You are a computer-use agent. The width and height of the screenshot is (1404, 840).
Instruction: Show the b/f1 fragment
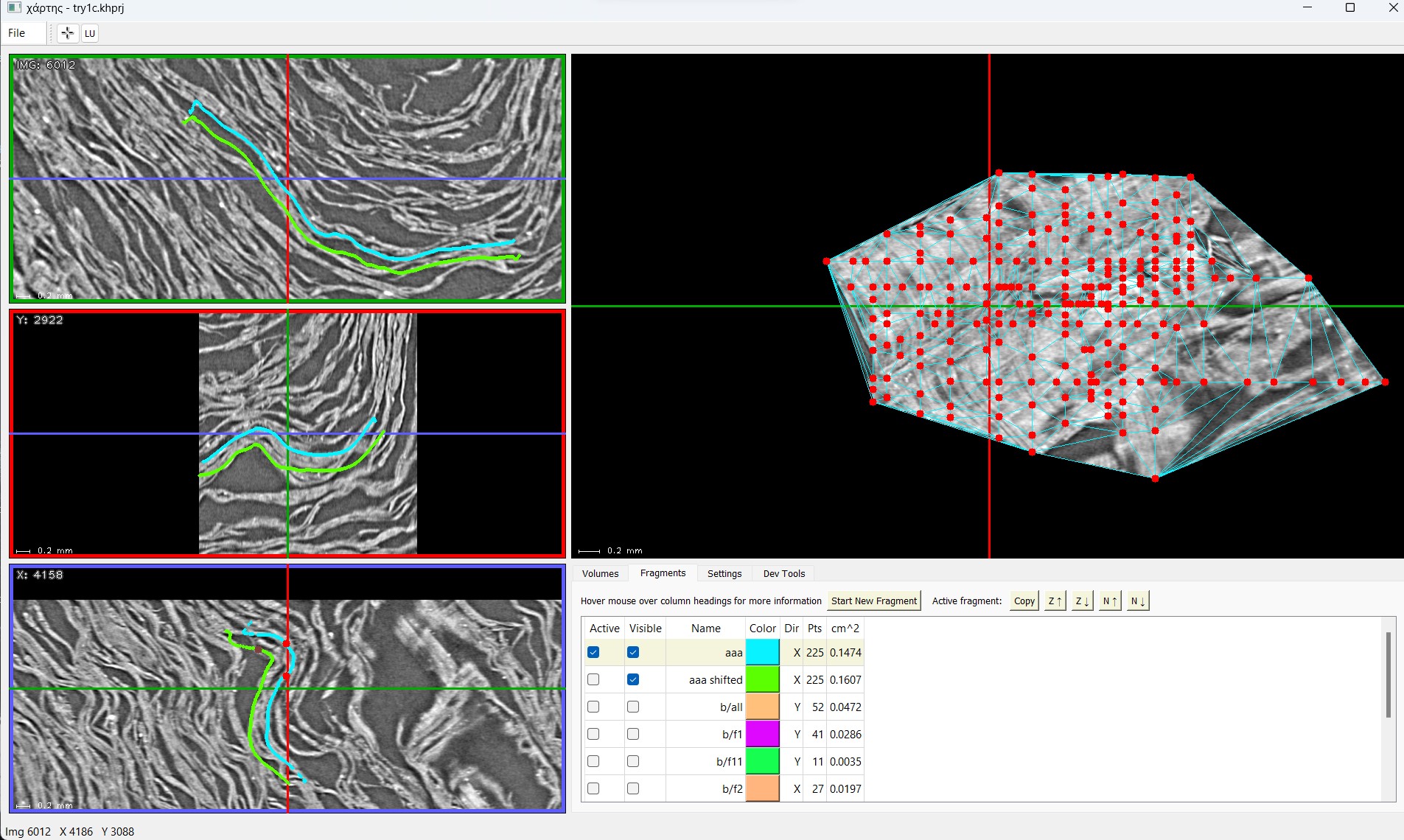point(633,735)
